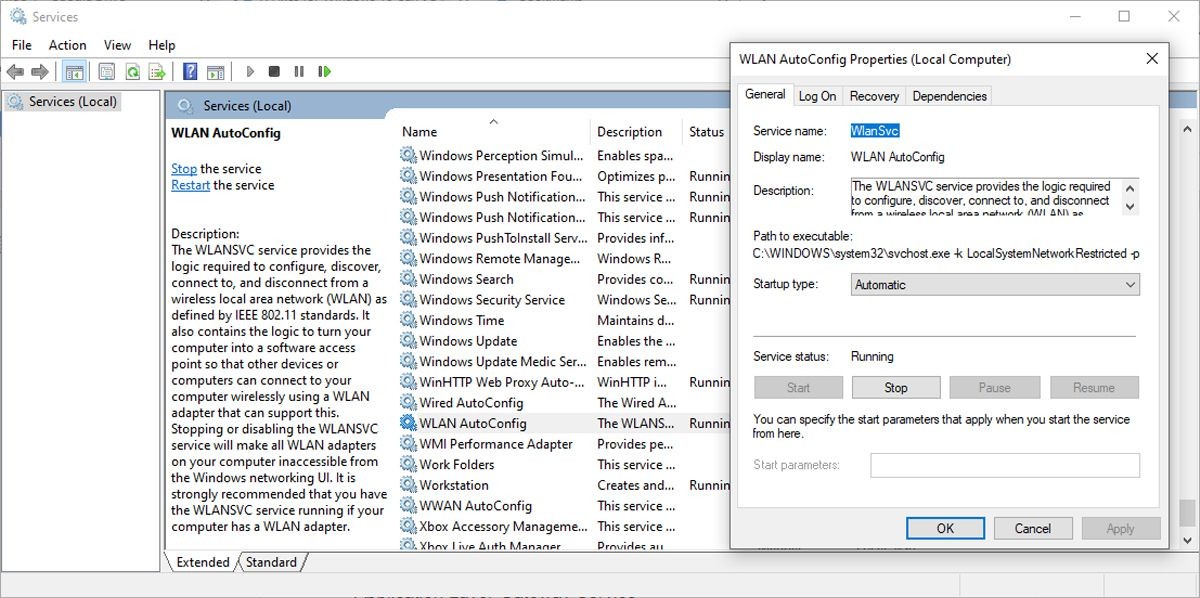Switch to the Standard view tab
Viewport: 1200px width, 598px height.
271,562
